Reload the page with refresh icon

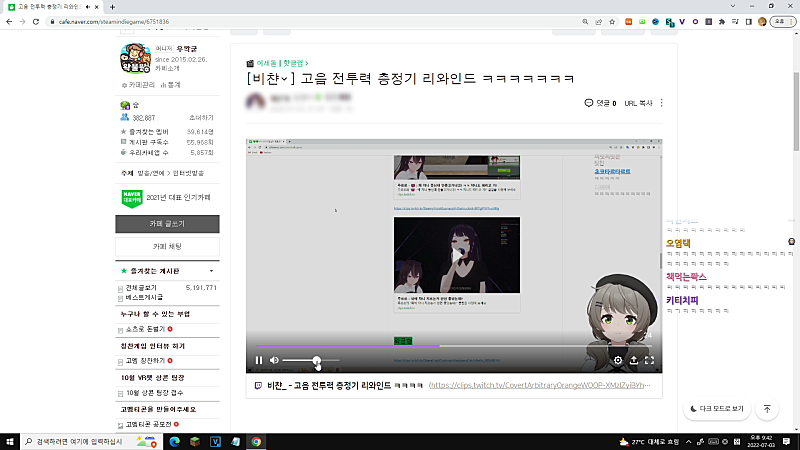pyautogui.click(x=36, y=22)
